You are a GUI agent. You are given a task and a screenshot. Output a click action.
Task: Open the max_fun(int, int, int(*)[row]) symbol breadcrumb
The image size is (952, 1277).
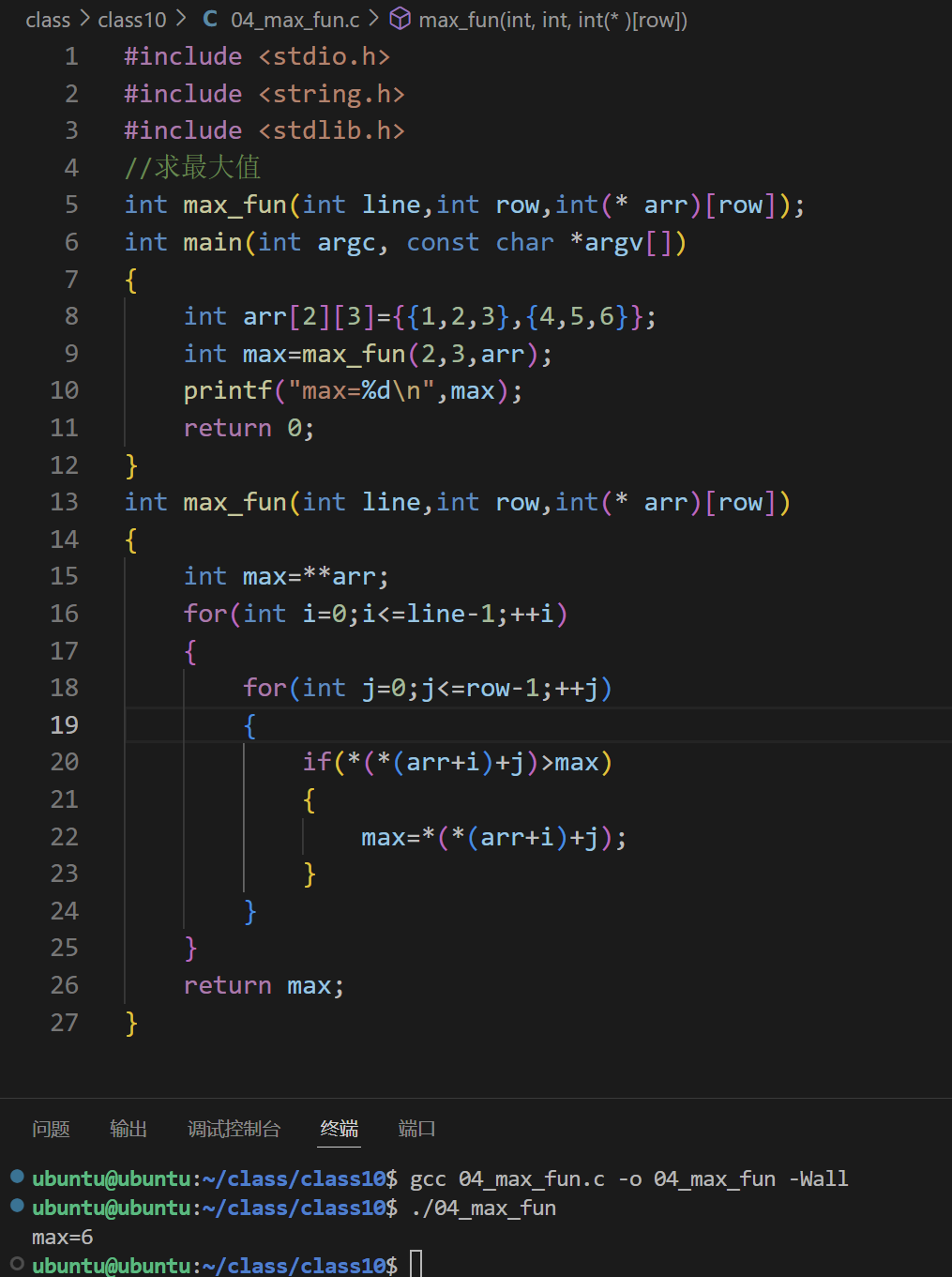553,20
